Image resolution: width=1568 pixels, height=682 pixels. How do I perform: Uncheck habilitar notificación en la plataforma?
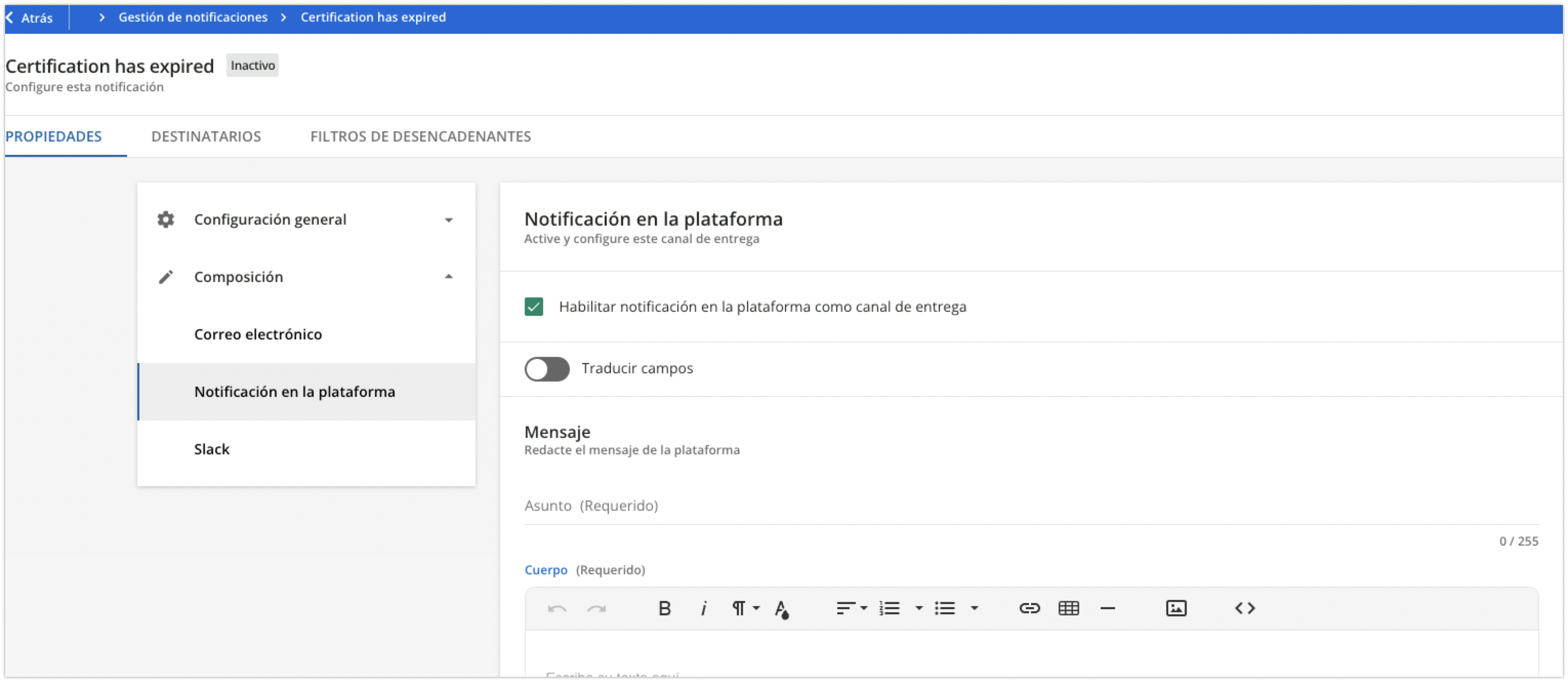coord(534,307)
